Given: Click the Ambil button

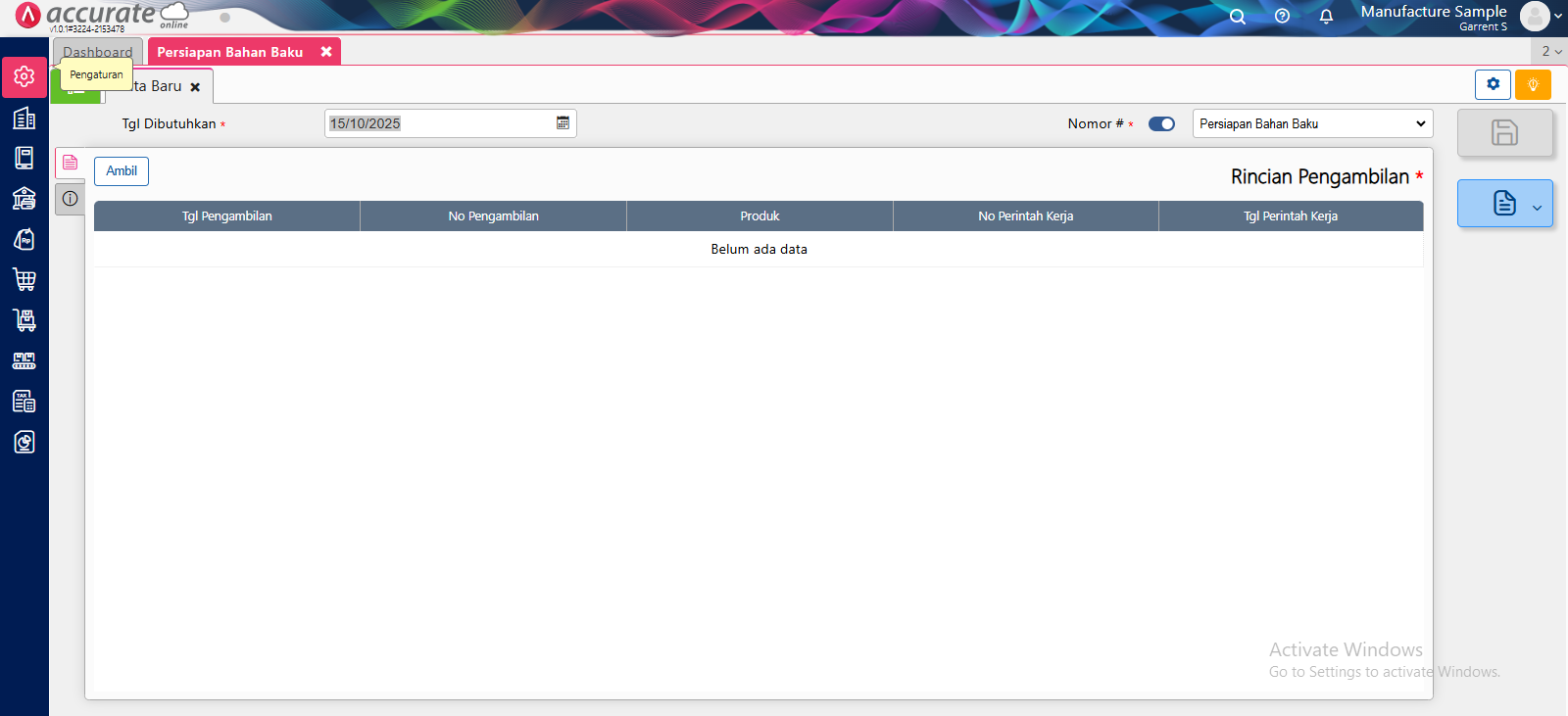Looking at the screenshot, I should pyautogui.click(x=122, y=171).
